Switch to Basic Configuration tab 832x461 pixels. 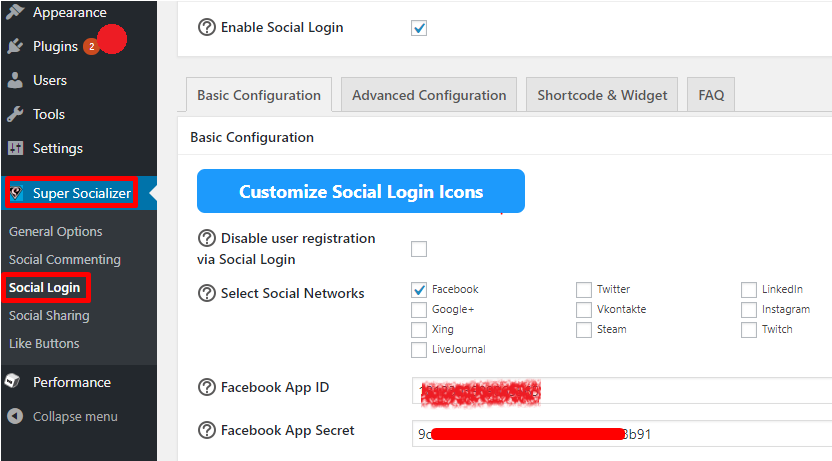click(x=259, y=95)
